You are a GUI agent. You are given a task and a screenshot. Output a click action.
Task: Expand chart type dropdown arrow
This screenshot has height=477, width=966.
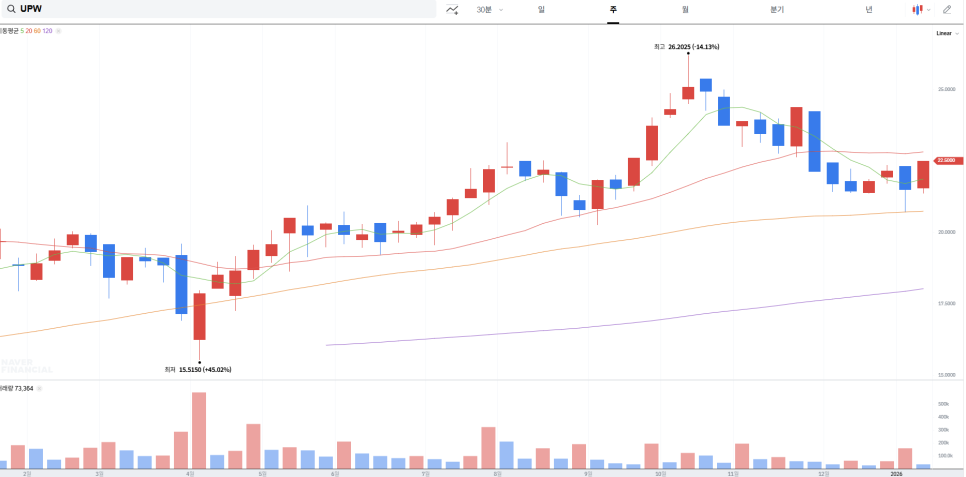pos(929,9)
